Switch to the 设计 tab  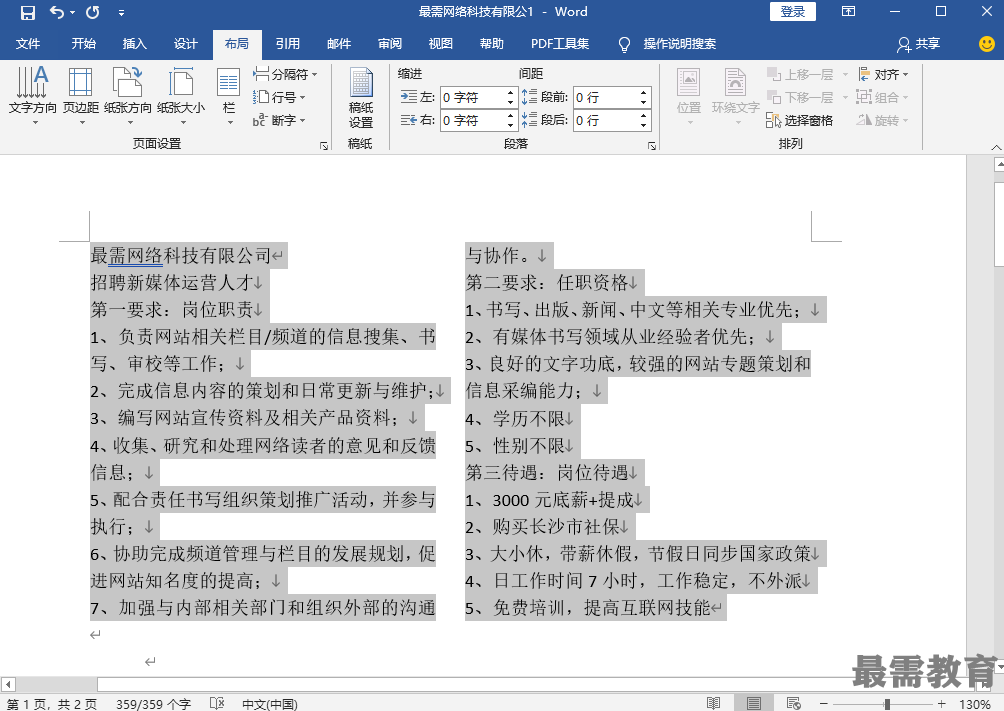tap(186, 44)
